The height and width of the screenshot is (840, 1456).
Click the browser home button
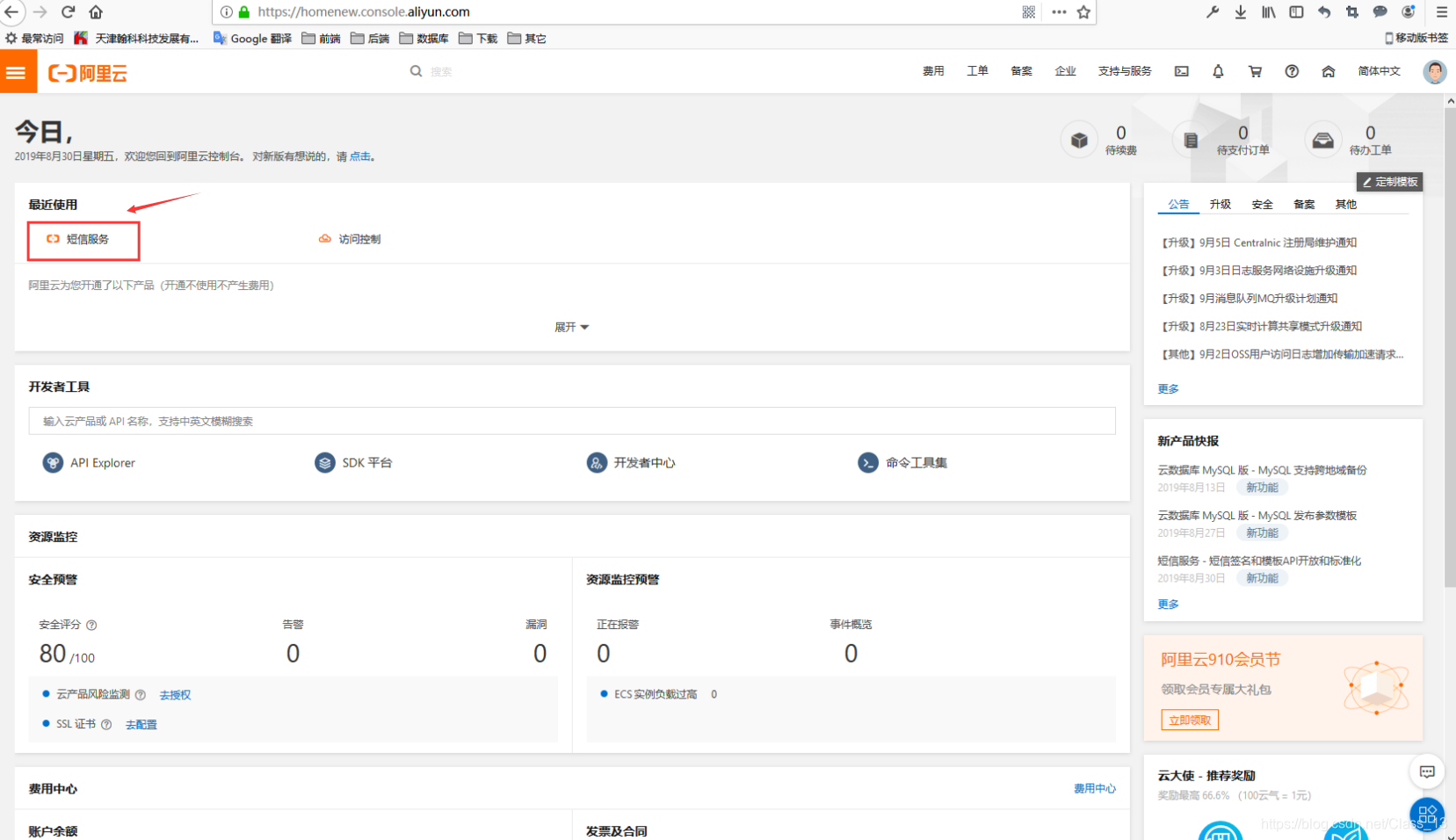pyautogui.click(x=96, y=11)
